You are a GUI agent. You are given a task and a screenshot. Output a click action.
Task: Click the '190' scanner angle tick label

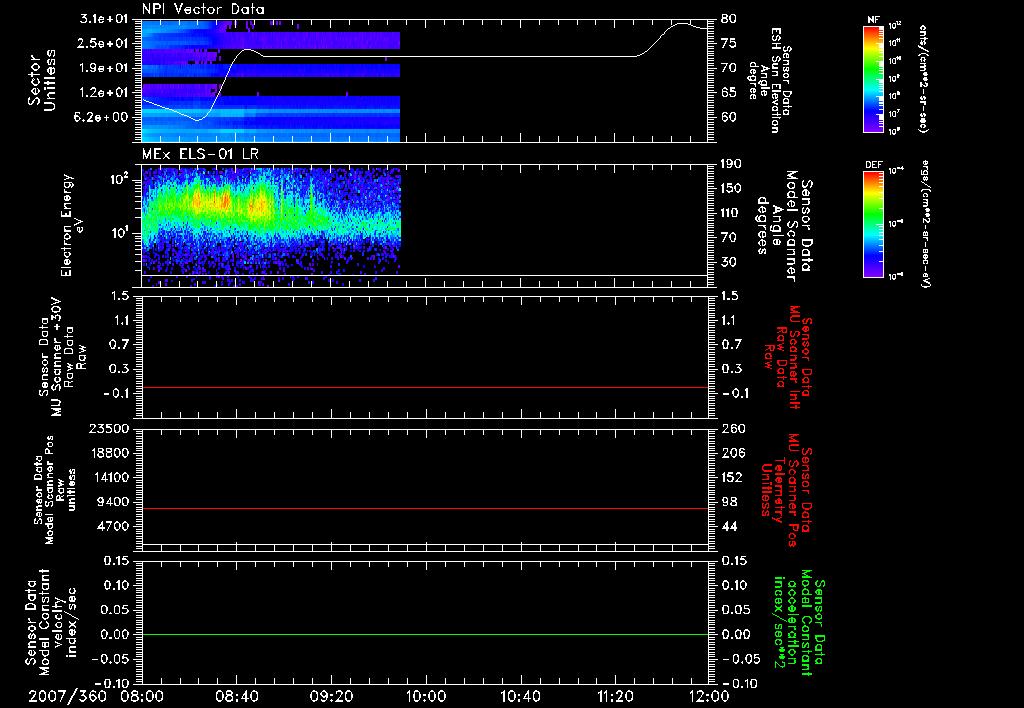[x=731, y=164]
